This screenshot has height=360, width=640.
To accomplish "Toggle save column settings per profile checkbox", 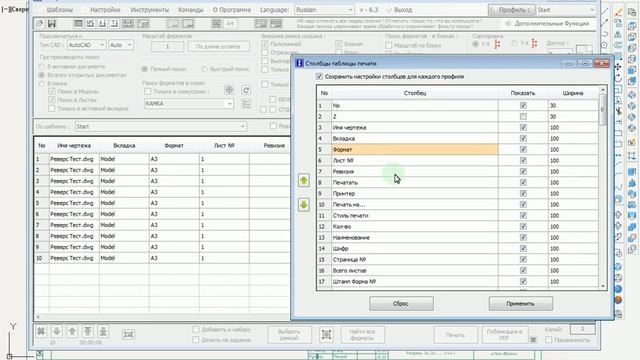I will tap(319, 76).
